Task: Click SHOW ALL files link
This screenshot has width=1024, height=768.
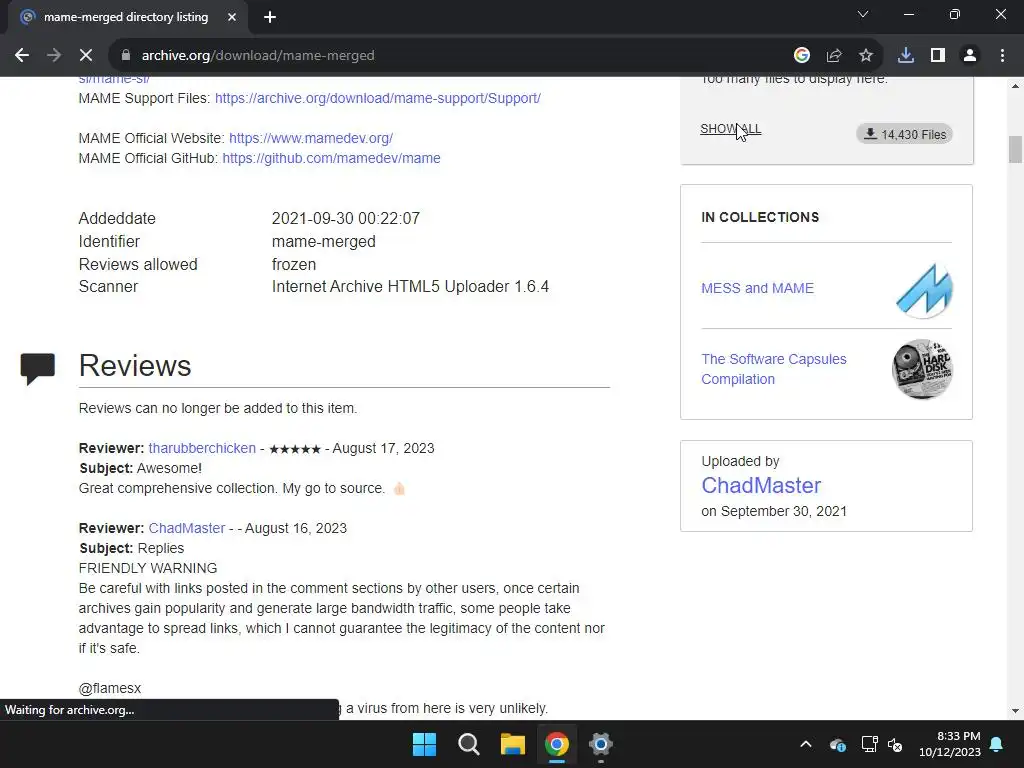Action: point(730,129)
